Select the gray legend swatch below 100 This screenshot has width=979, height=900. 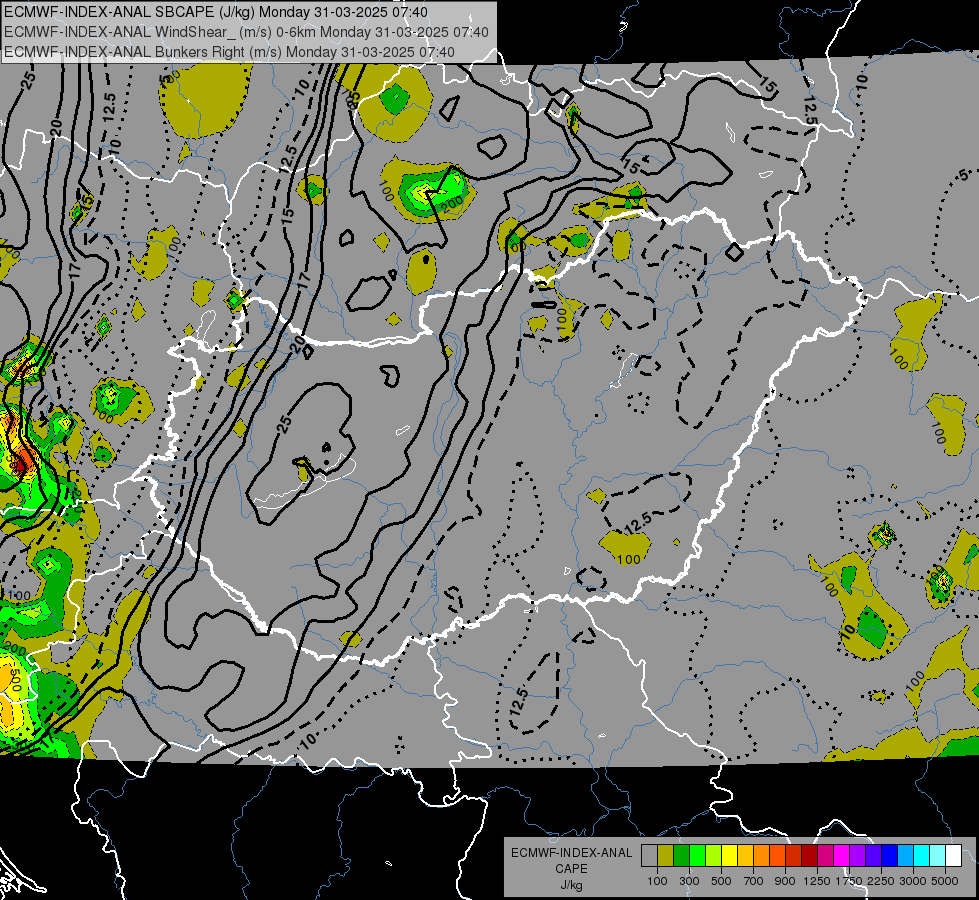coord(649,856)
